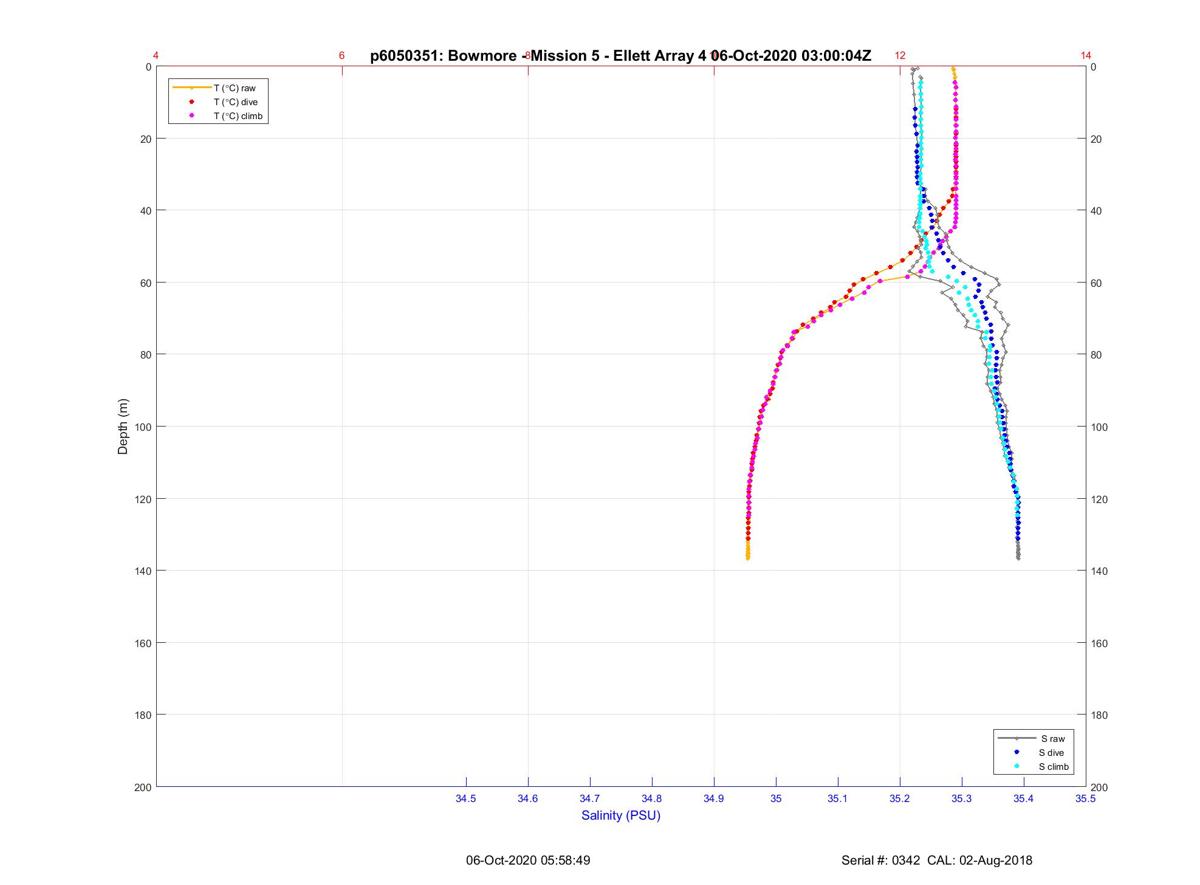Select the 'T (°C) climb' legend label
1200x885 pixels.
[x=238, y=116]
